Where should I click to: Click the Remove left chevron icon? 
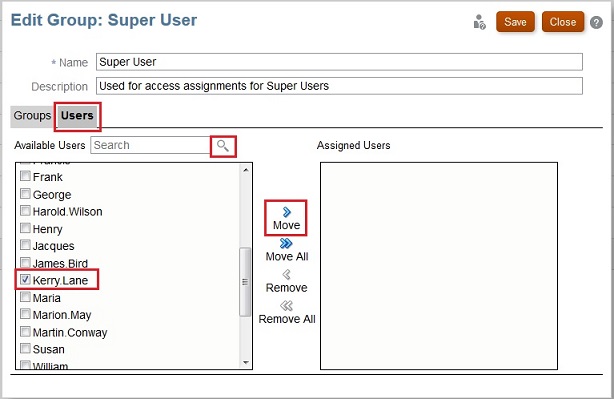[286, 274]
